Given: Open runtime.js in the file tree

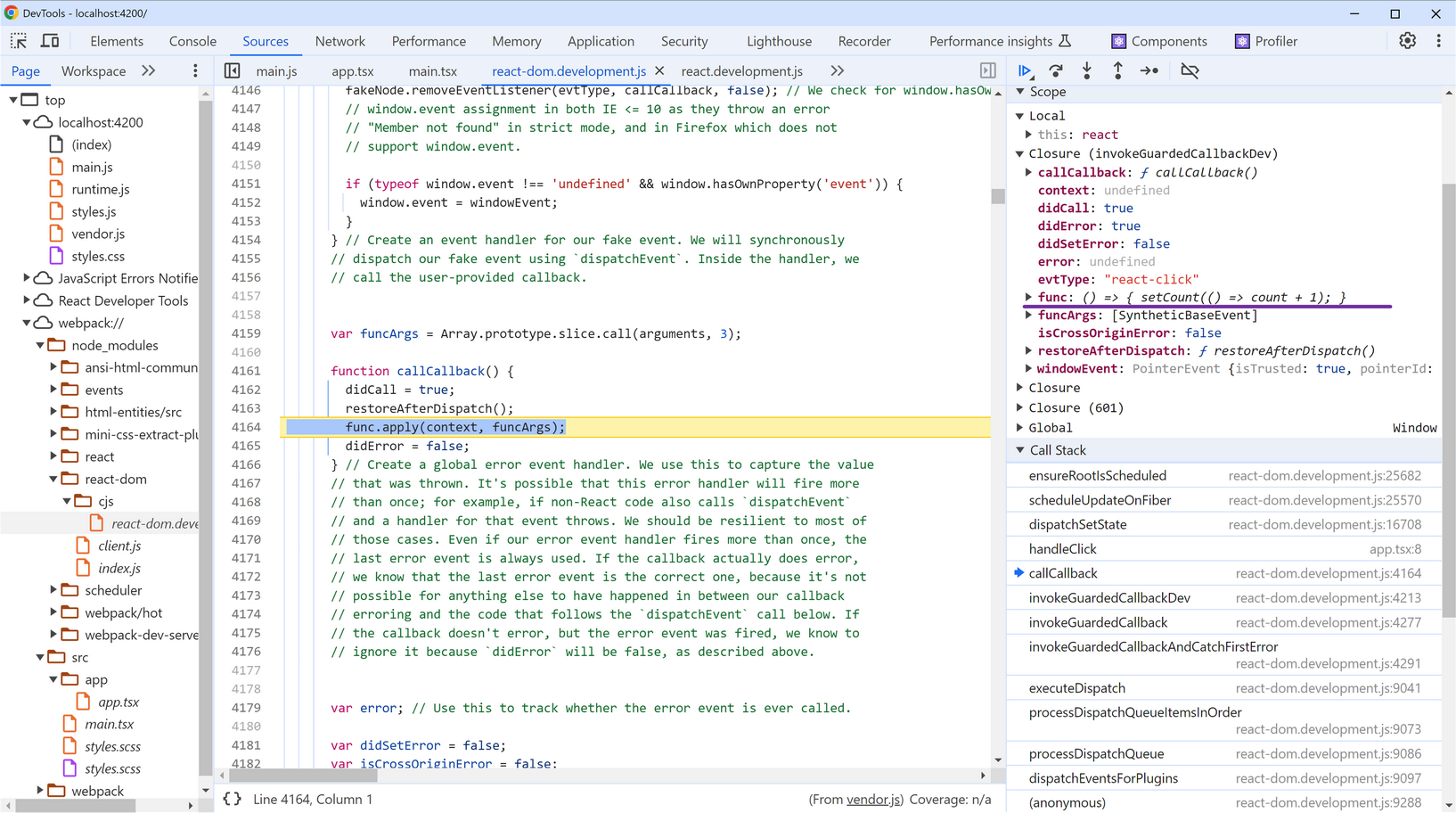Looking at the screenshot, I should [x=101, y=189].
